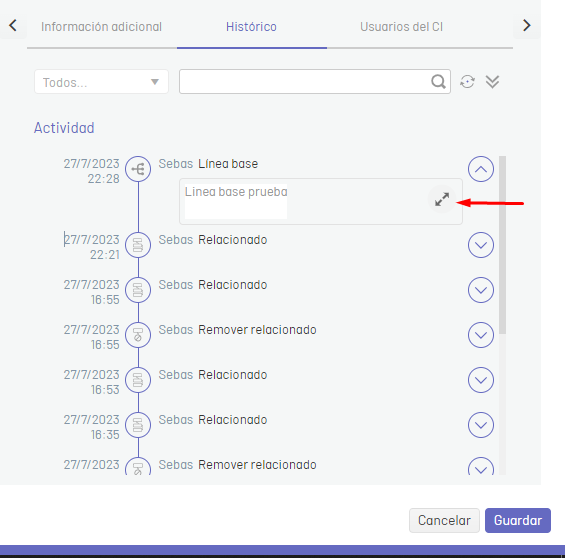Click the refresh history icon beside search field
The width and height of the screenshot is (565, 558).
[x=467, y=82]
